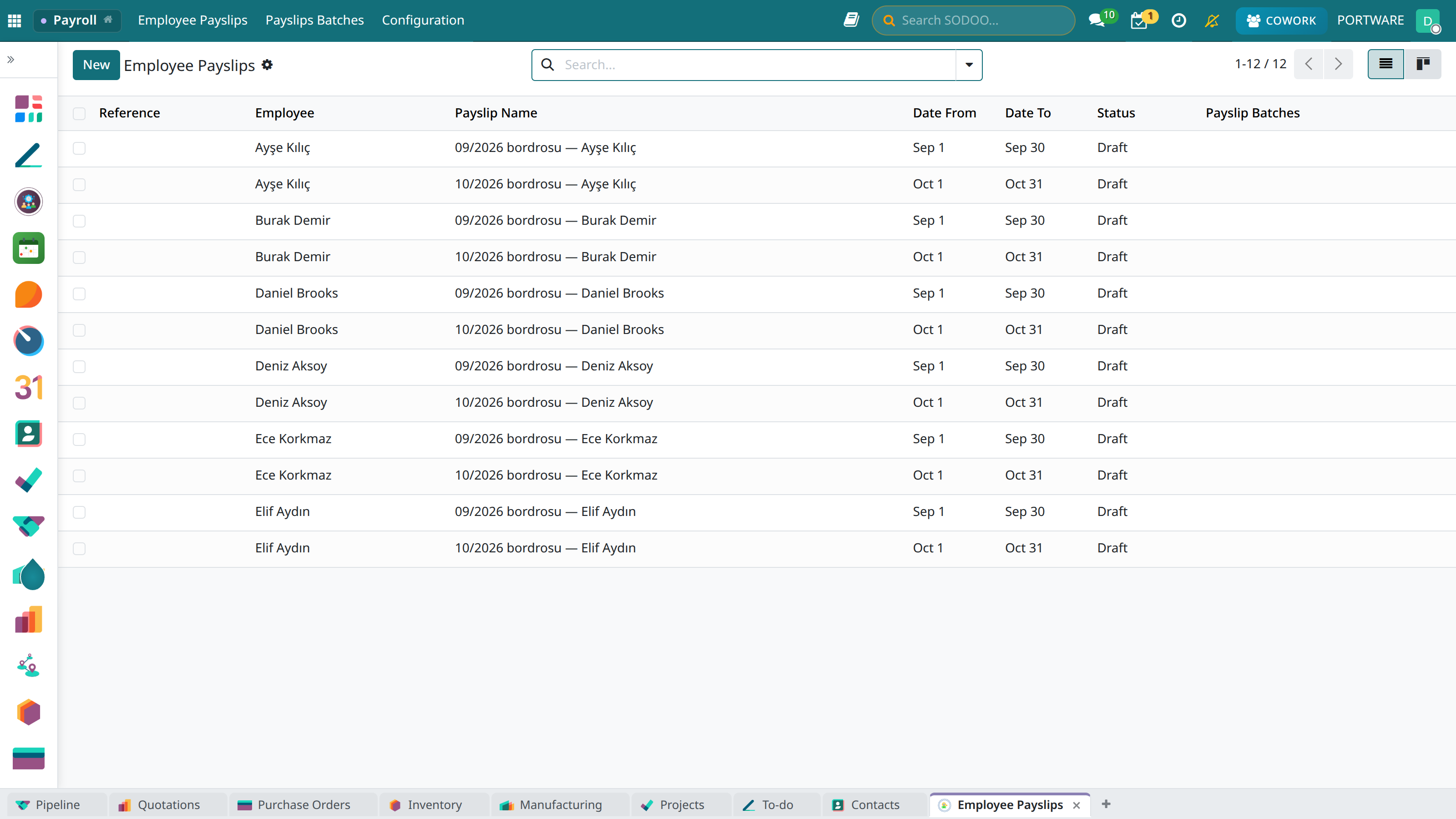The image size is (1456, 819).
Task: Open the green calendar app in sidebar
Action: pyautogui.click(x=28, y=248)
